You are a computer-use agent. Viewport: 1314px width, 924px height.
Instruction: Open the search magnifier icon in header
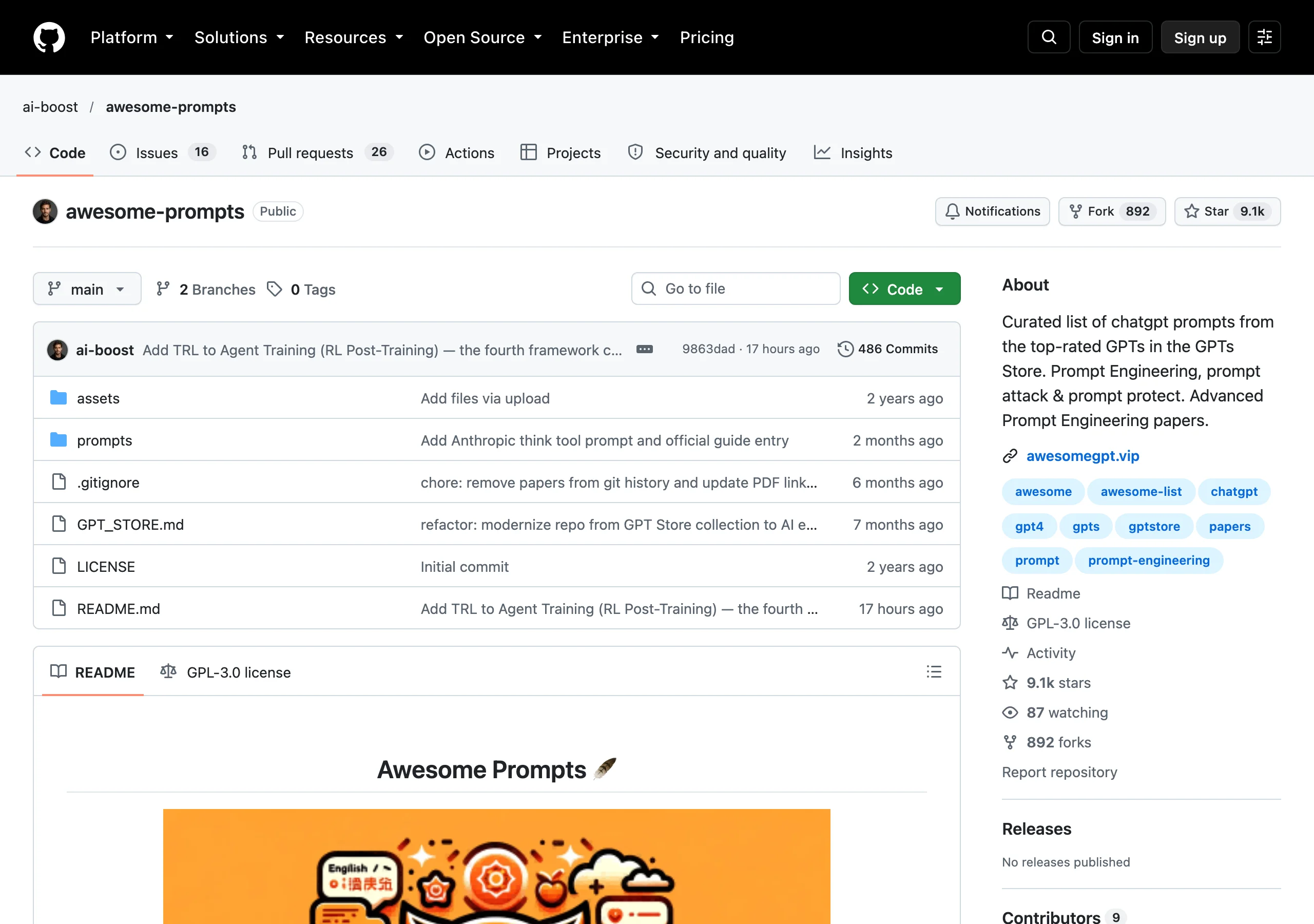click(x=1049, y=37)
